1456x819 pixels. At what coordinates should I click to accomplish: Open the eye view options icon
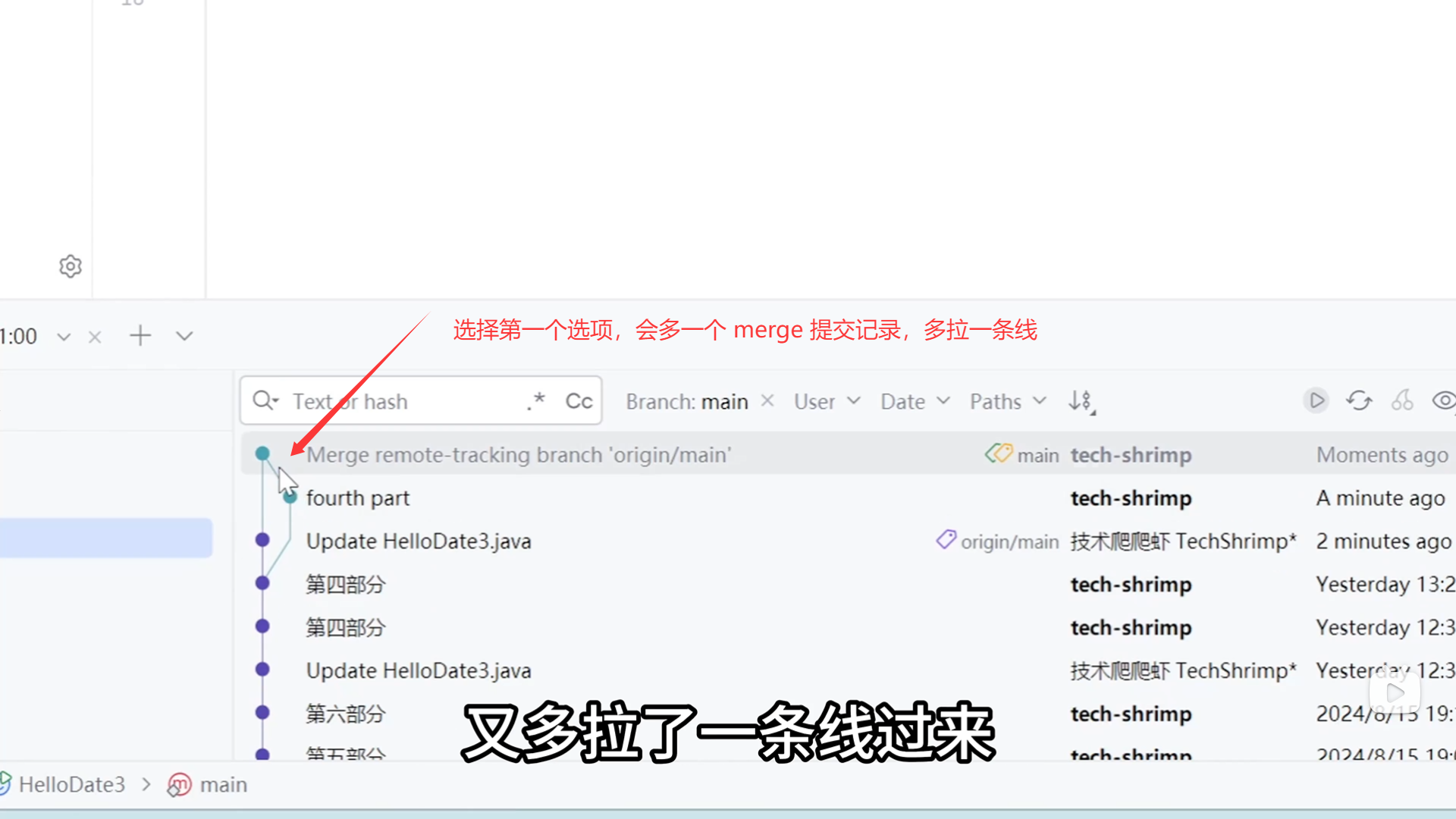click(x=1443, y=400)
